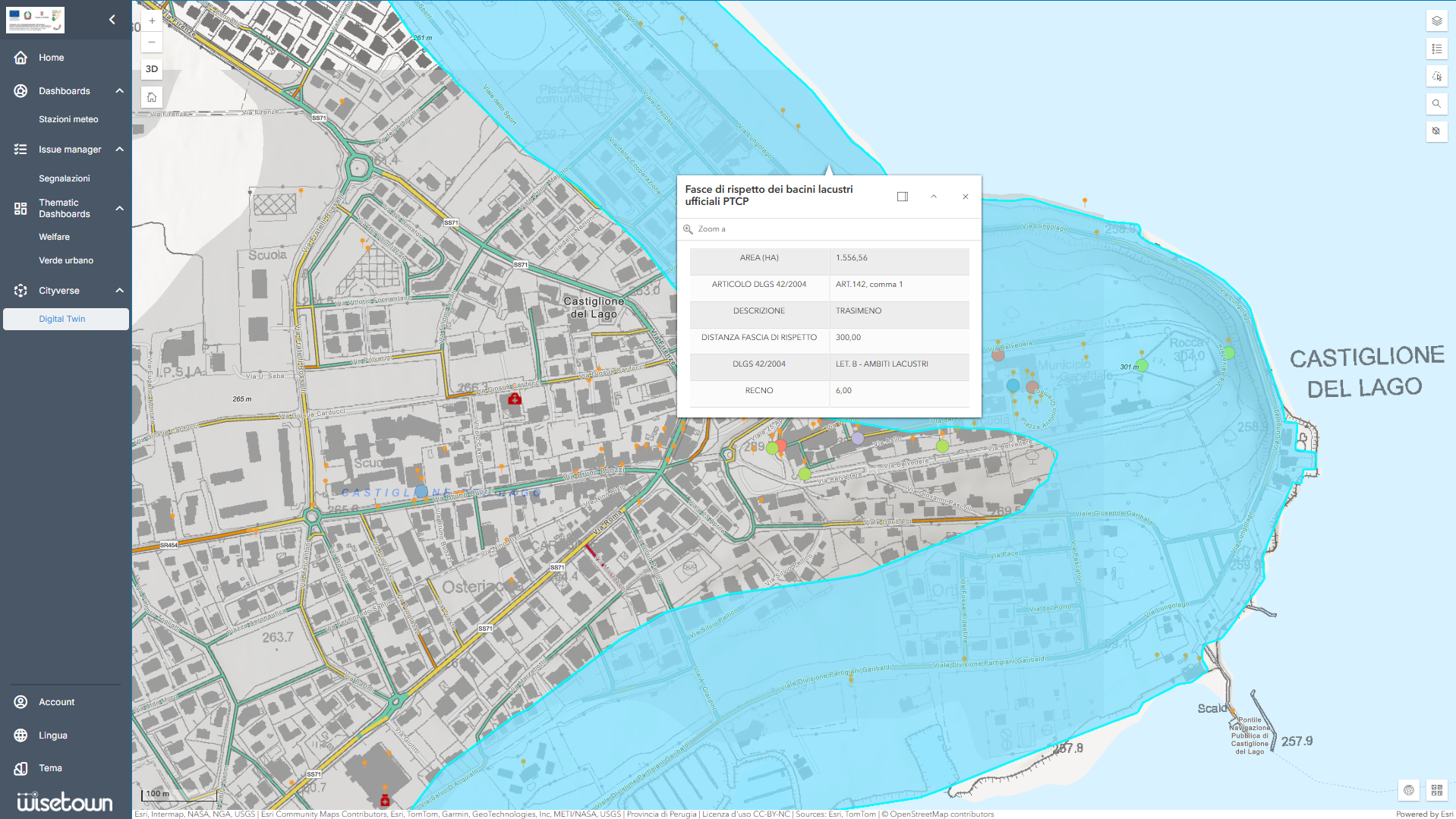Image resolution: width=1456 pixels, height=819 pixels.
Task: Collapse the sidebar with the left chevron
Action: [112, 20]
